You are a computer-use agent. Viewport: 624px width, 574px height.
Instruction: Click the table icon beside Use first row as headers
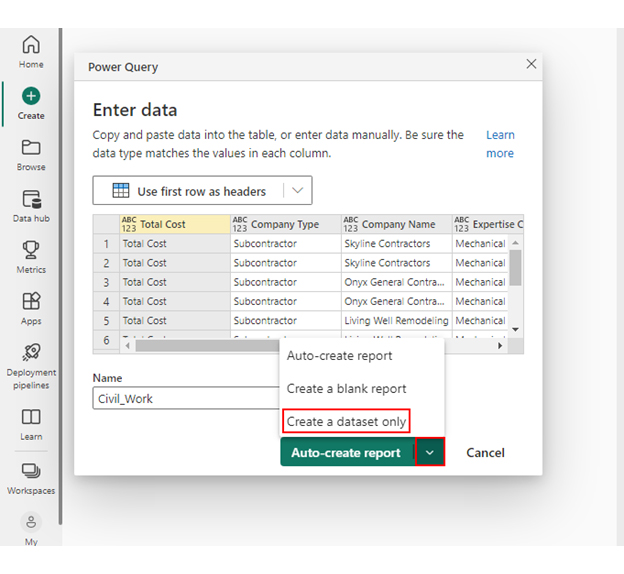(x=121, y=190)
